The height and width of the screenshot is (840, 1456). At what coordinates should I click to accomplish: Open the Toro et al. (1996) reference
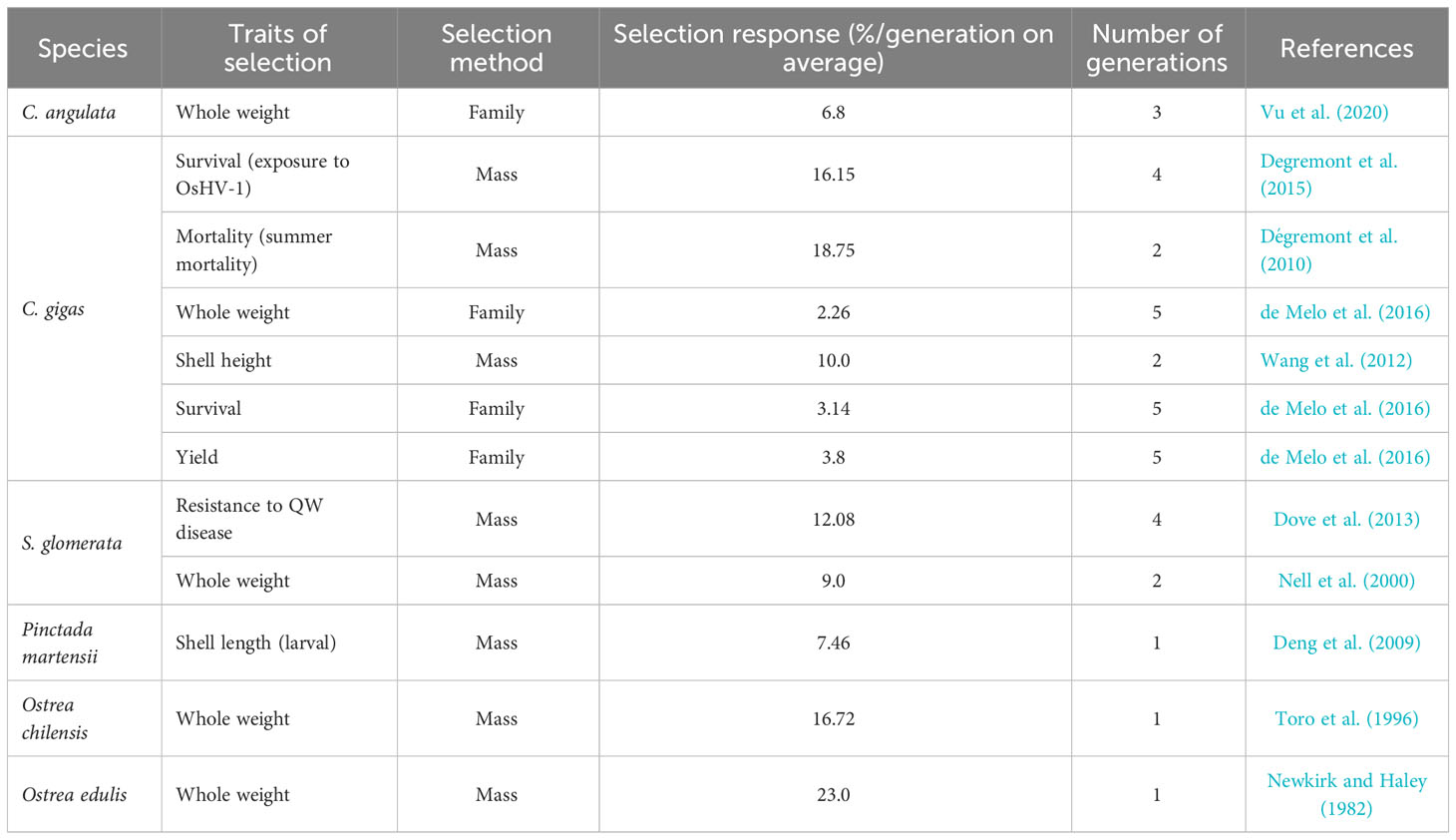[1346, 718]
